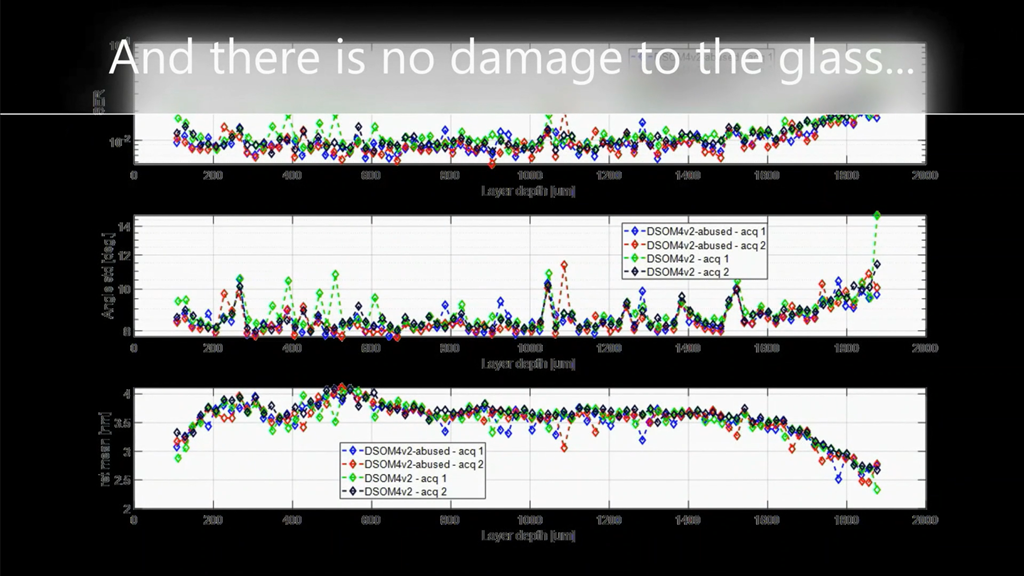Click the y-axis tick "3.5" on the bottom plot
Screen dimensions: 1024x576
[x=123, y=423]
